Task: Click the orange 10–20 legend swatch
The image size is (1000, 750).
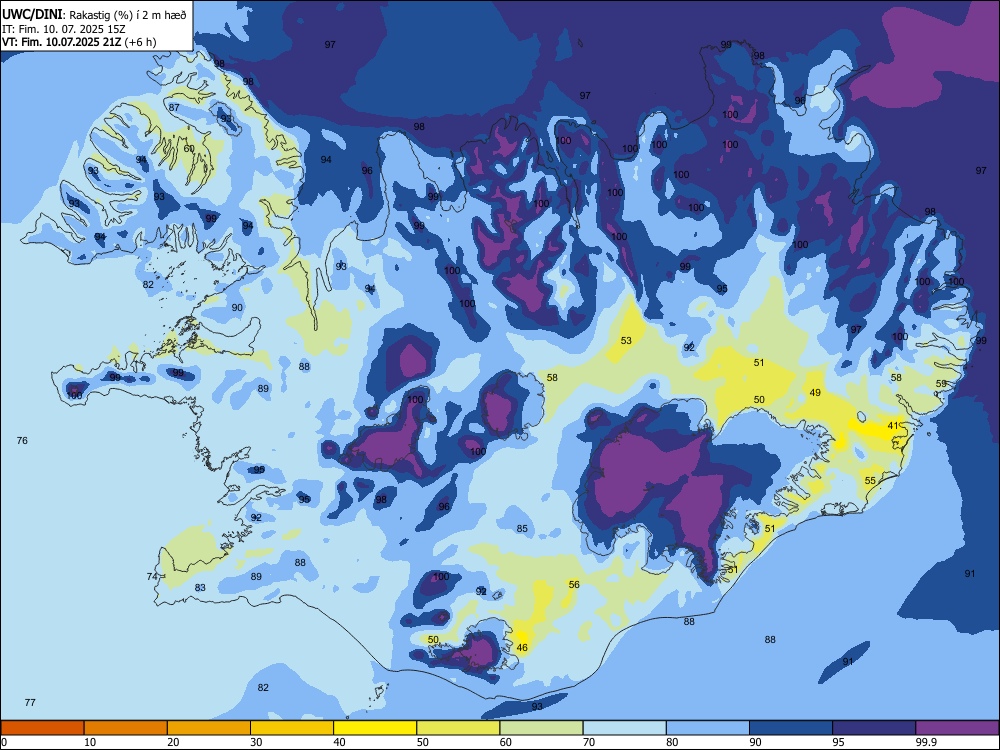Action: pyautogui.click(x=126, y=728)
